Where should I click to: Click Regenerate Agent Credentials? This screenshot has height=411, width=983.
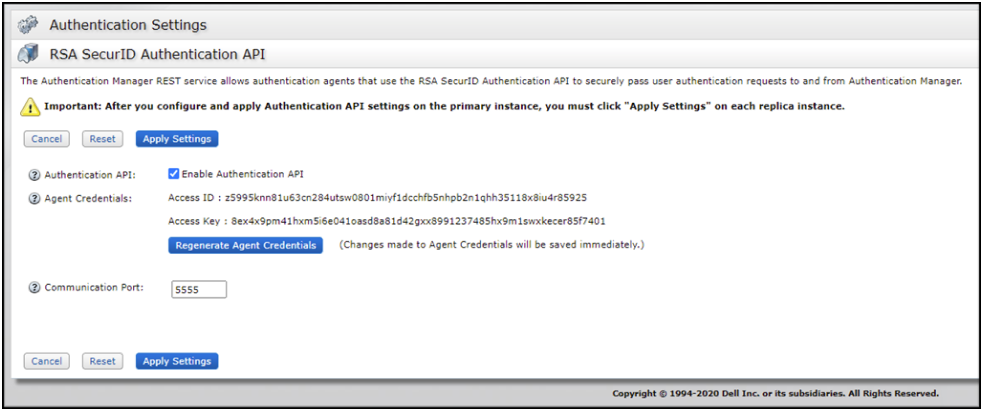(245, 245)
